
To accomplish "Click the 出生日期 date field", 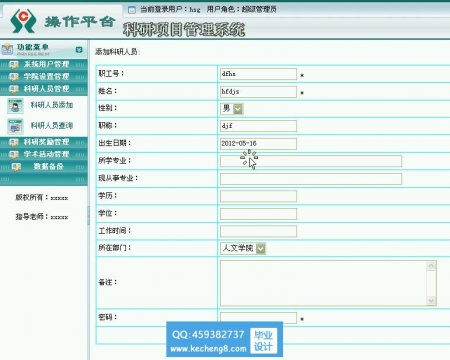I will click(x=258, y=144).
